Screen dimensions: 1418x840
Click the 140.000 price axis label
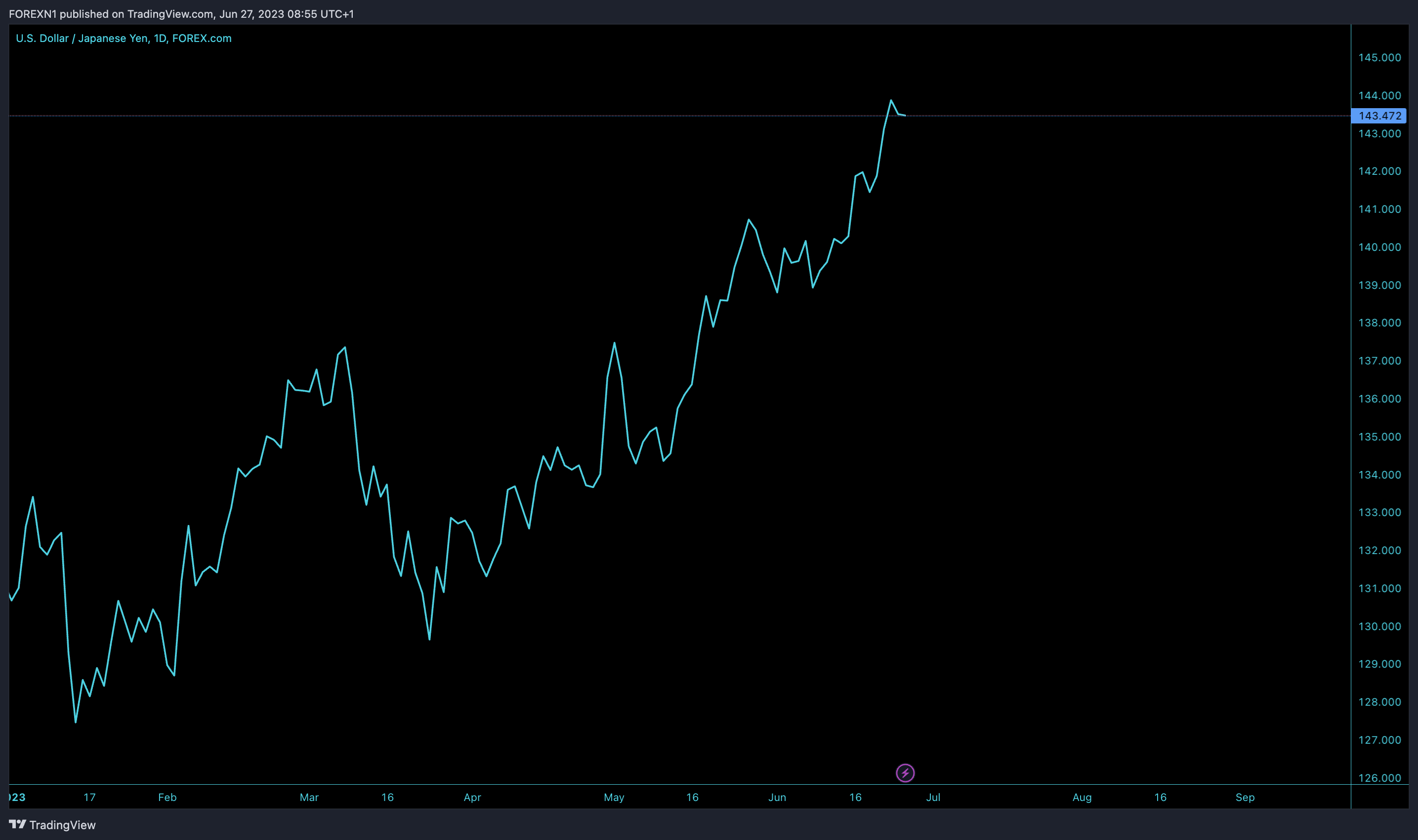pyautogui.click(x=1379, y=247)
